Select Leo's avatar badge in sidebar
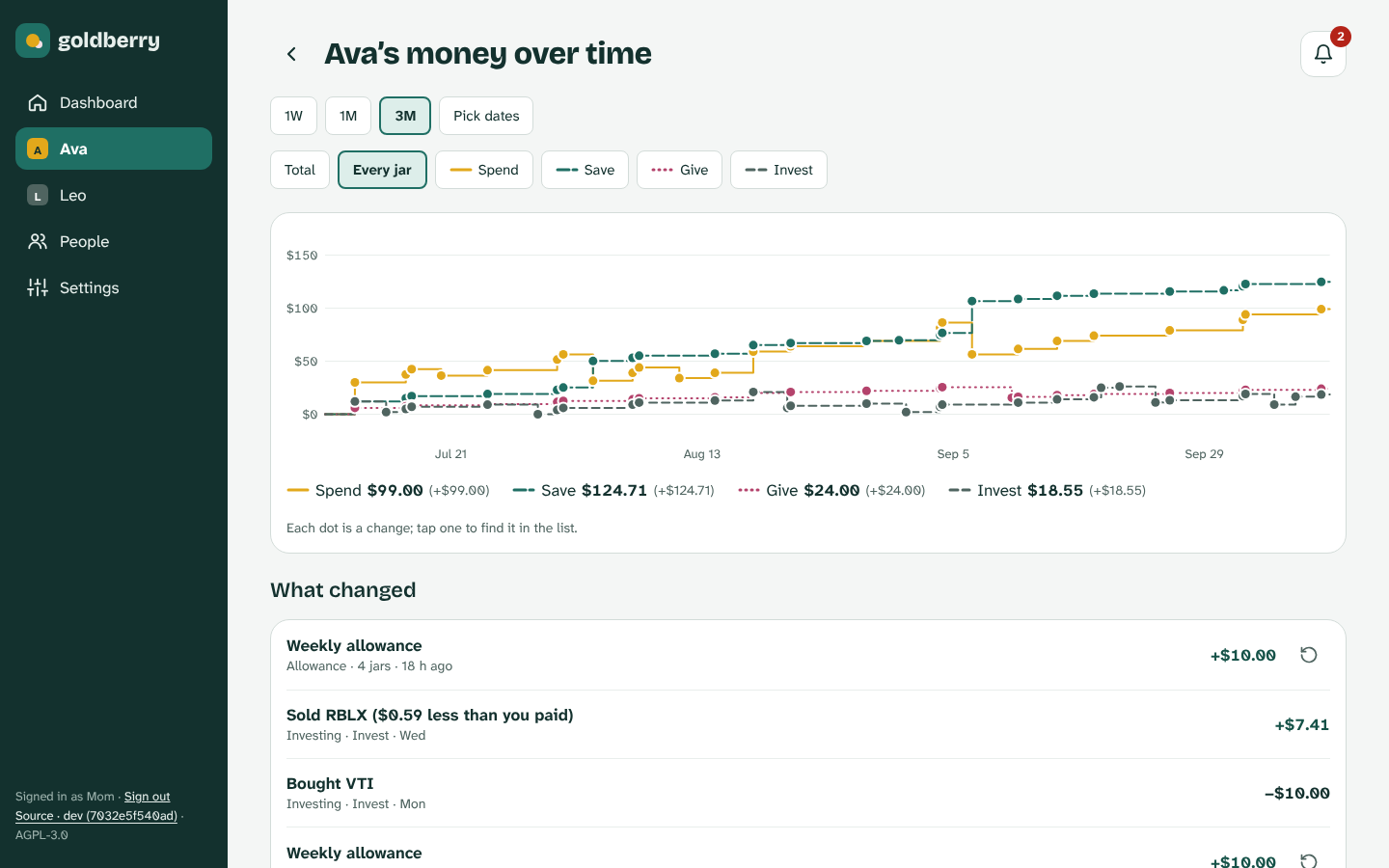This screenshot has height=868, width=1389. (38, 195)
